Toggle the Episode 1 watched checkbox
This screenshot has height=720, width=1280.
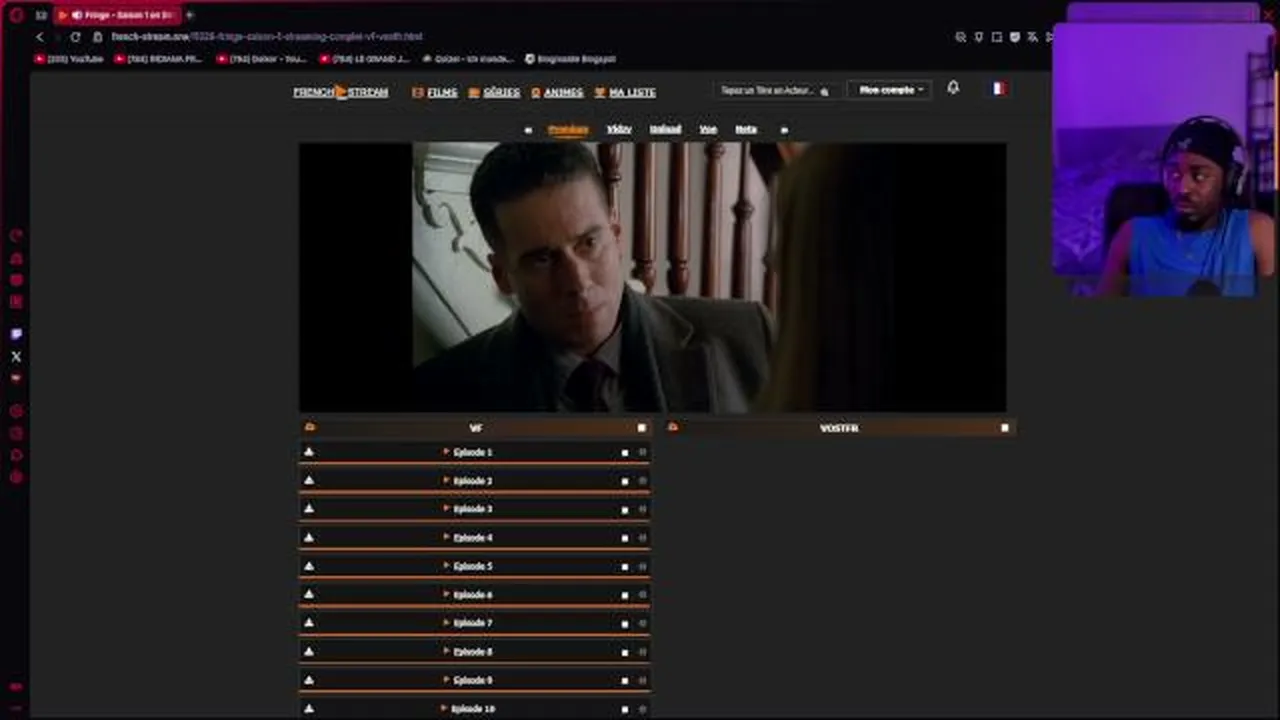click(x=625, y=453)
